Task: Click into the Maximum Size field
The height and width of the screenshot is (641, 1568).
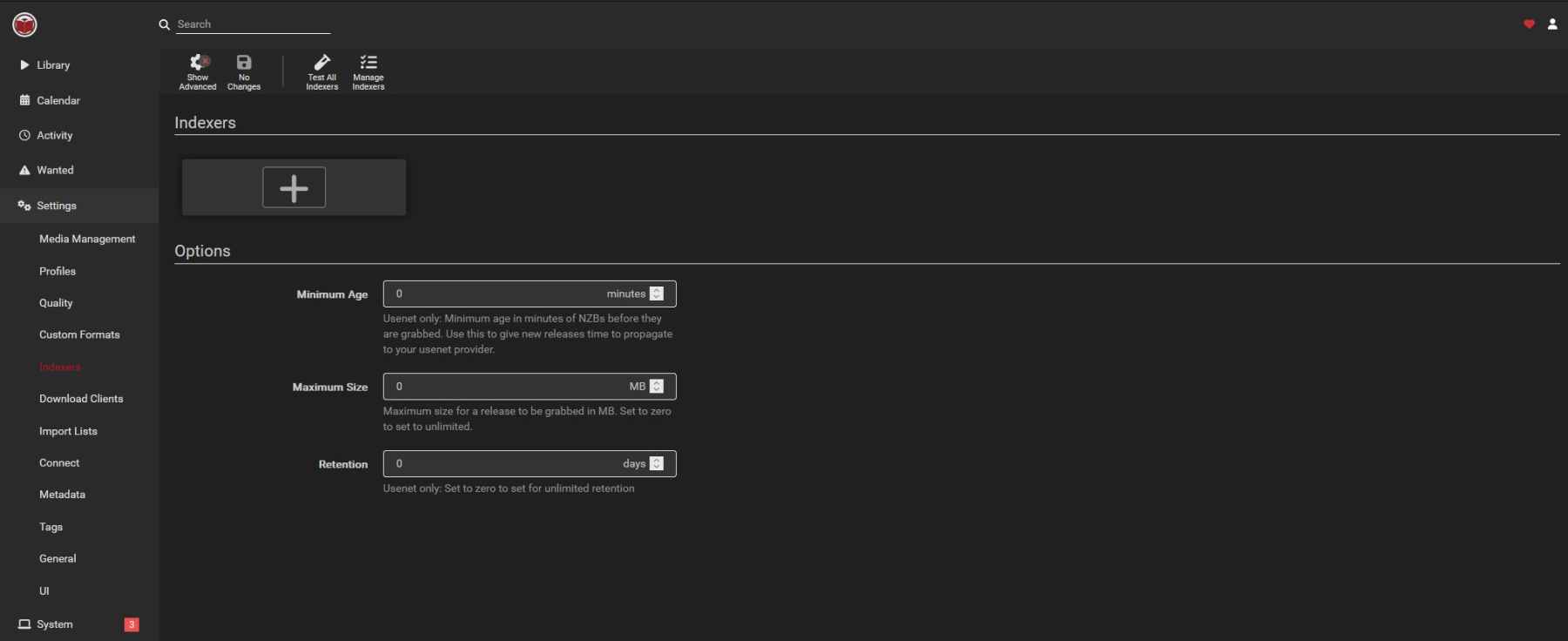Action: (505, 387)
